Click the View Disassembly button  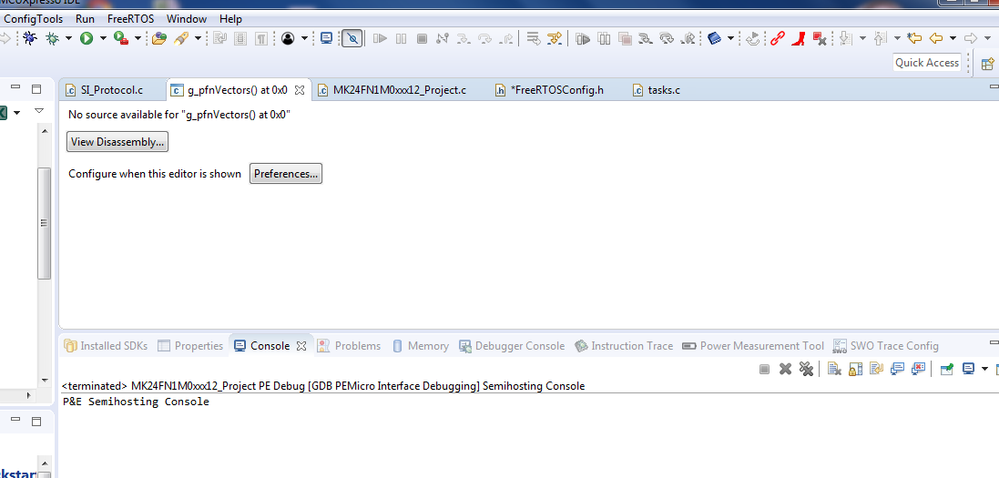(117, 142)
